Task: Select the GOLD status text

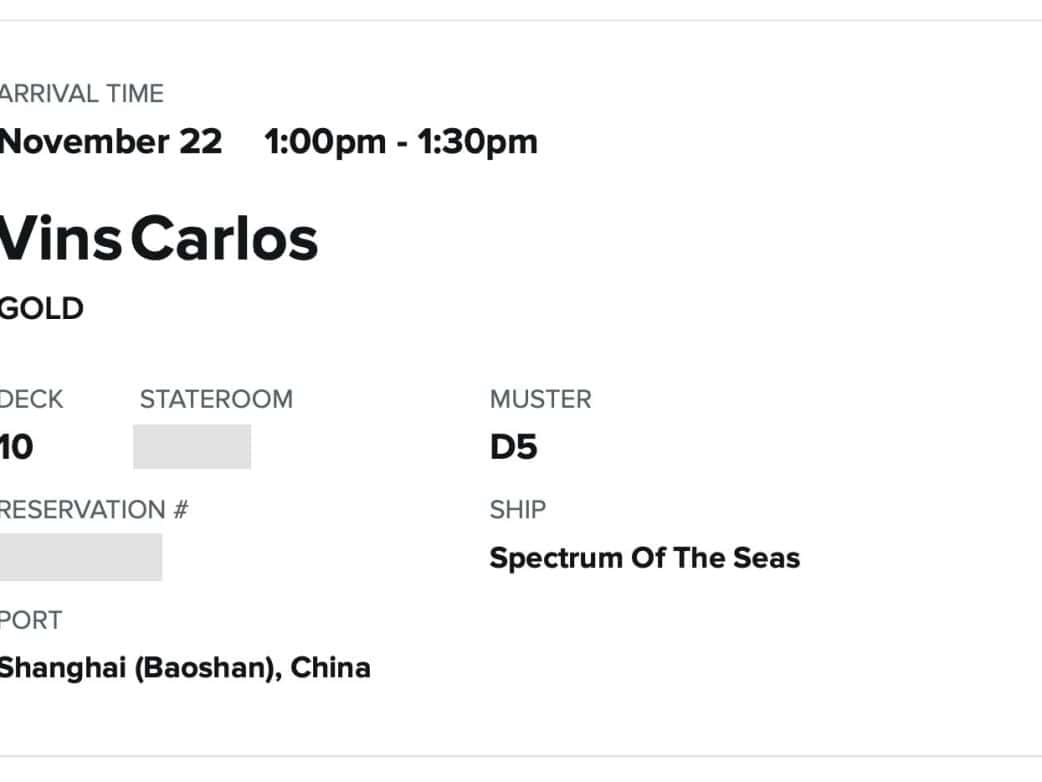Action: coord(41,309)
